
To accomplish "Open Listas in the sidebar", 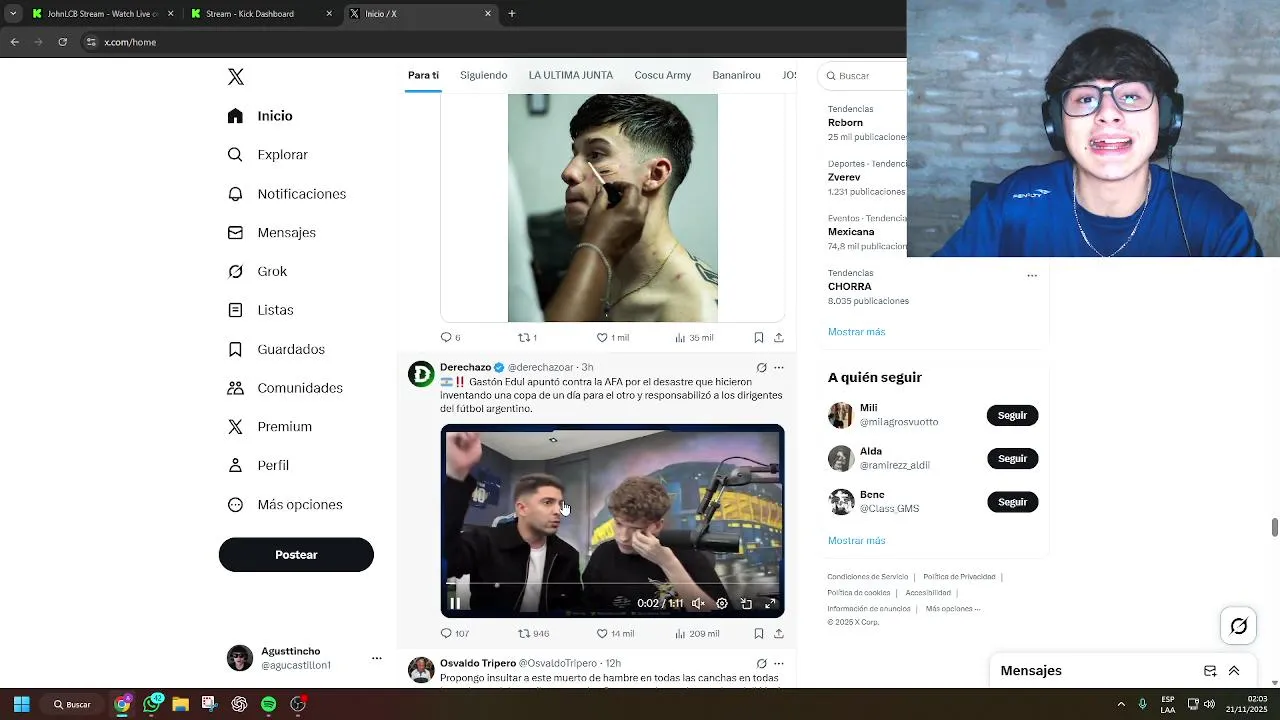I will pyautogui.click(x=260, y=310).
